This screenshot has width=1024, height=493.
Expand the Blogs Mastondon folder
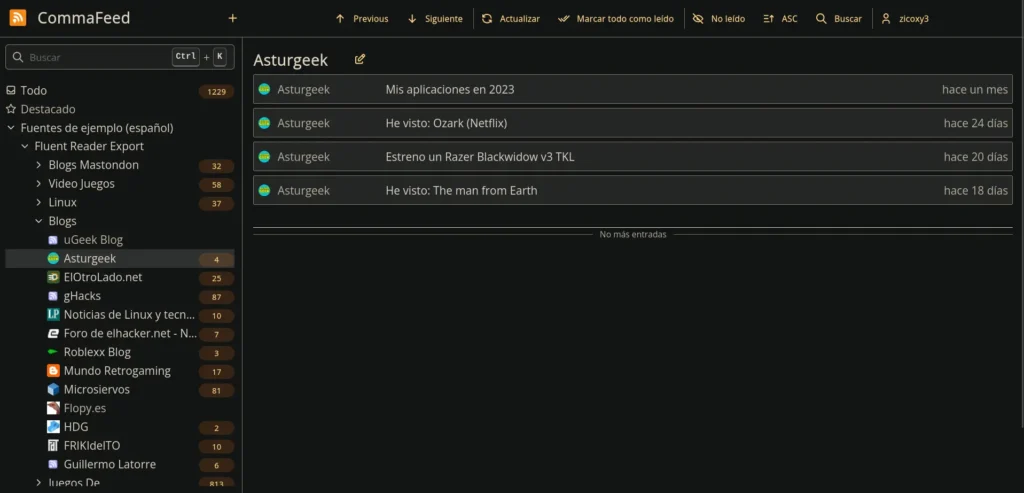click(x=39, y=165)
